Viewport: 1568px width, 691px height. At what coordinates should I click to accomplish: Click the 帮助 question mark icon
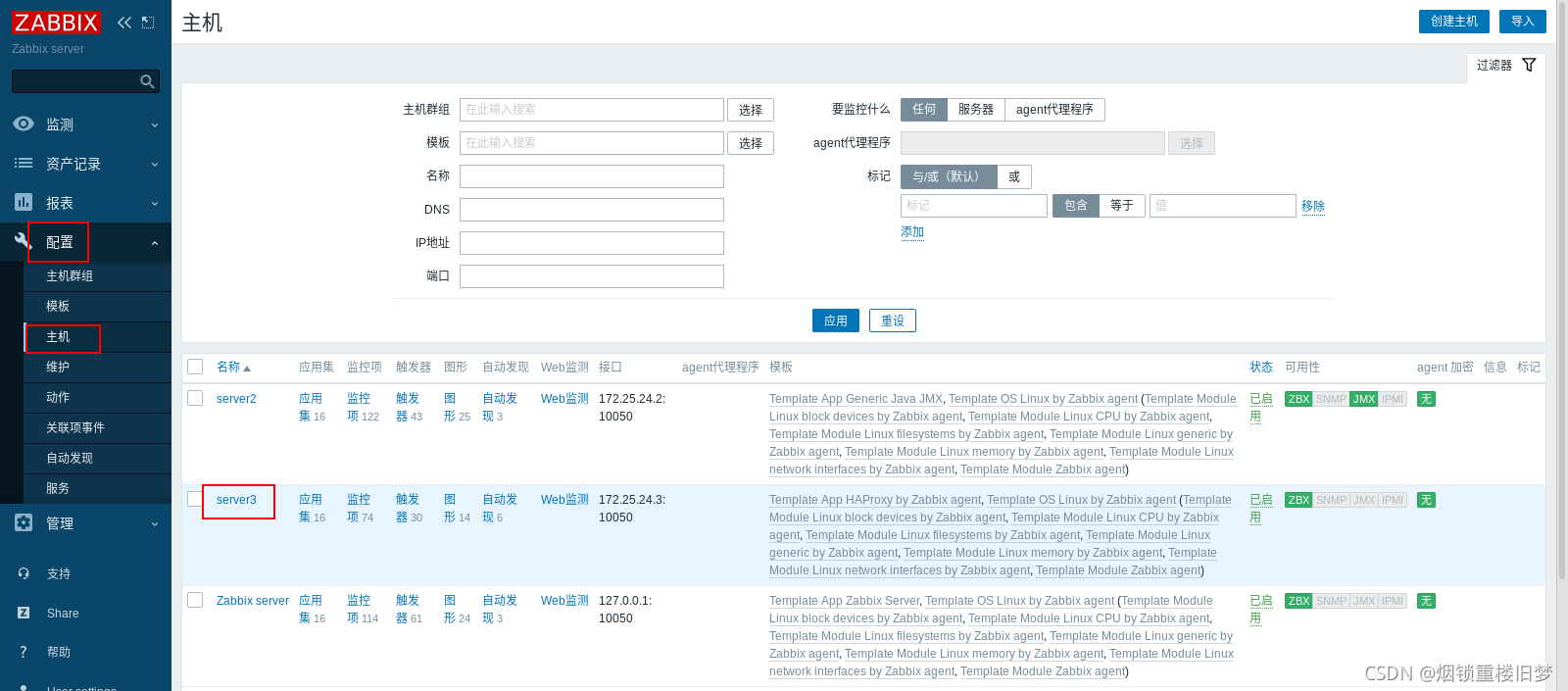tap(24, 652)
